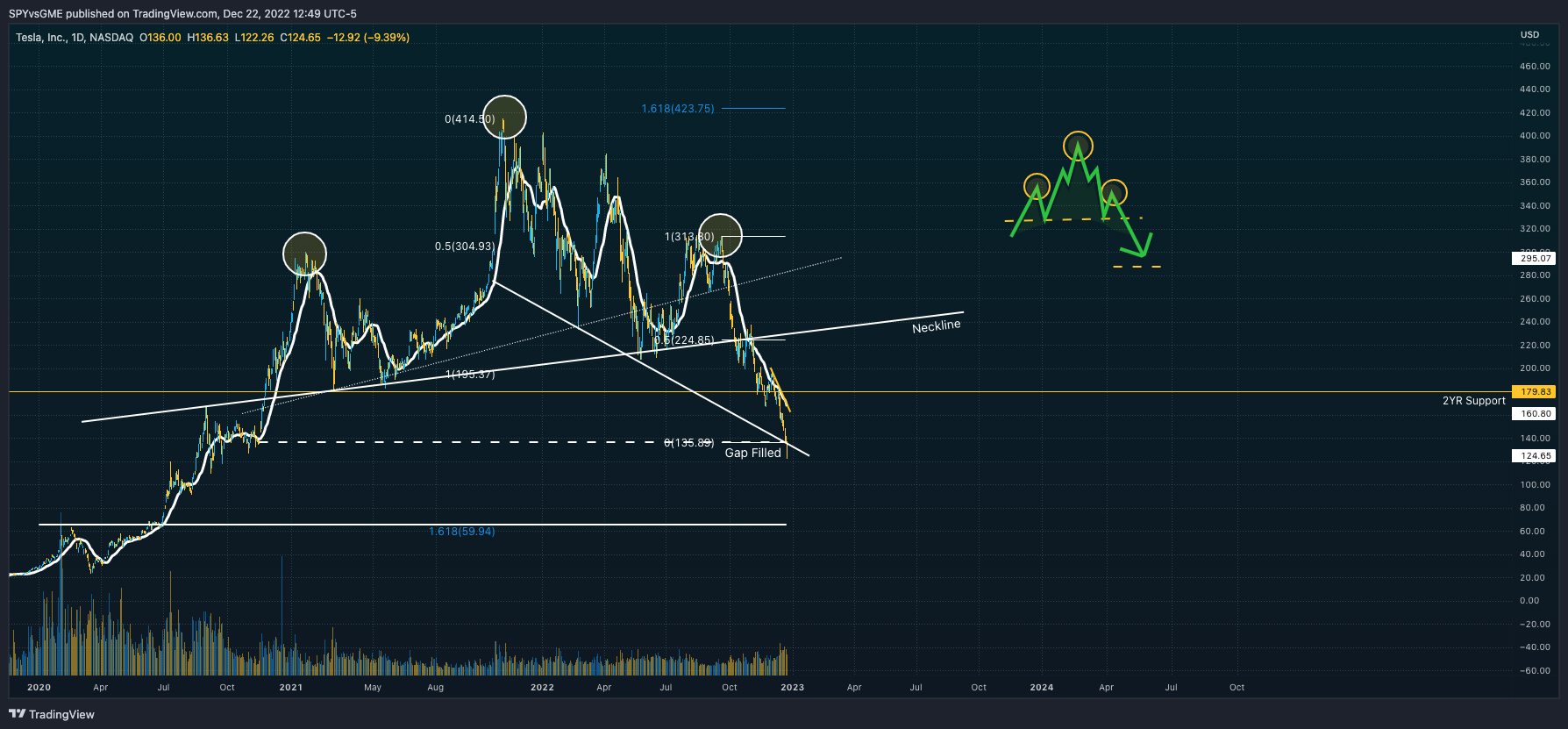The image size is (1568, 729).
Task: Click the left shoulder circle marker near 2021
Action: click(304, 254)
